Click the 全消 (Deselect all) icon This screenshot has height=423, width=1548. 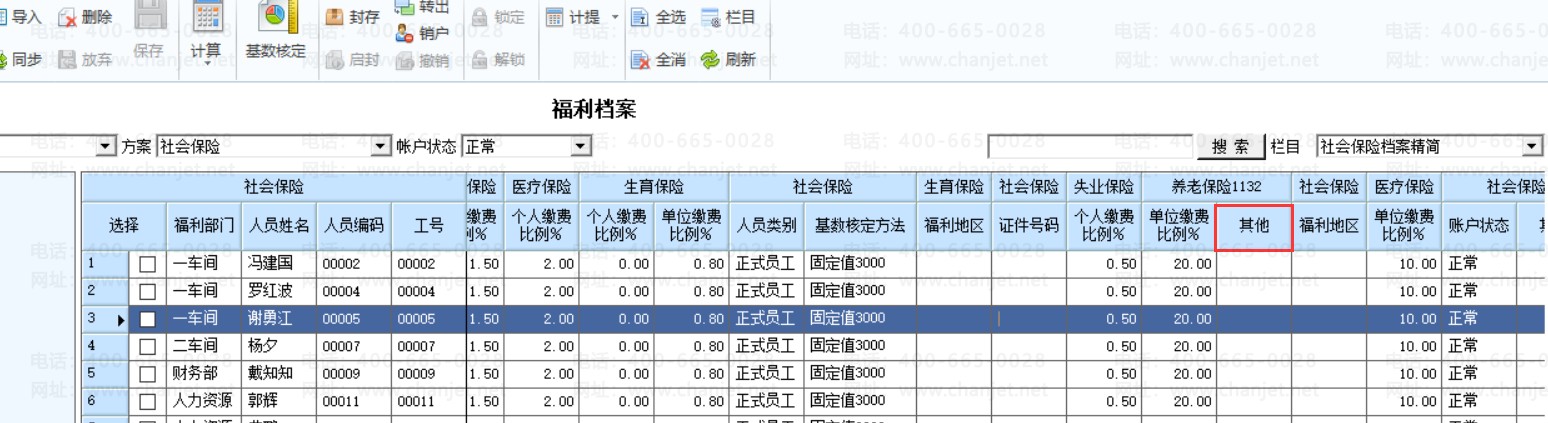(640, 60)
